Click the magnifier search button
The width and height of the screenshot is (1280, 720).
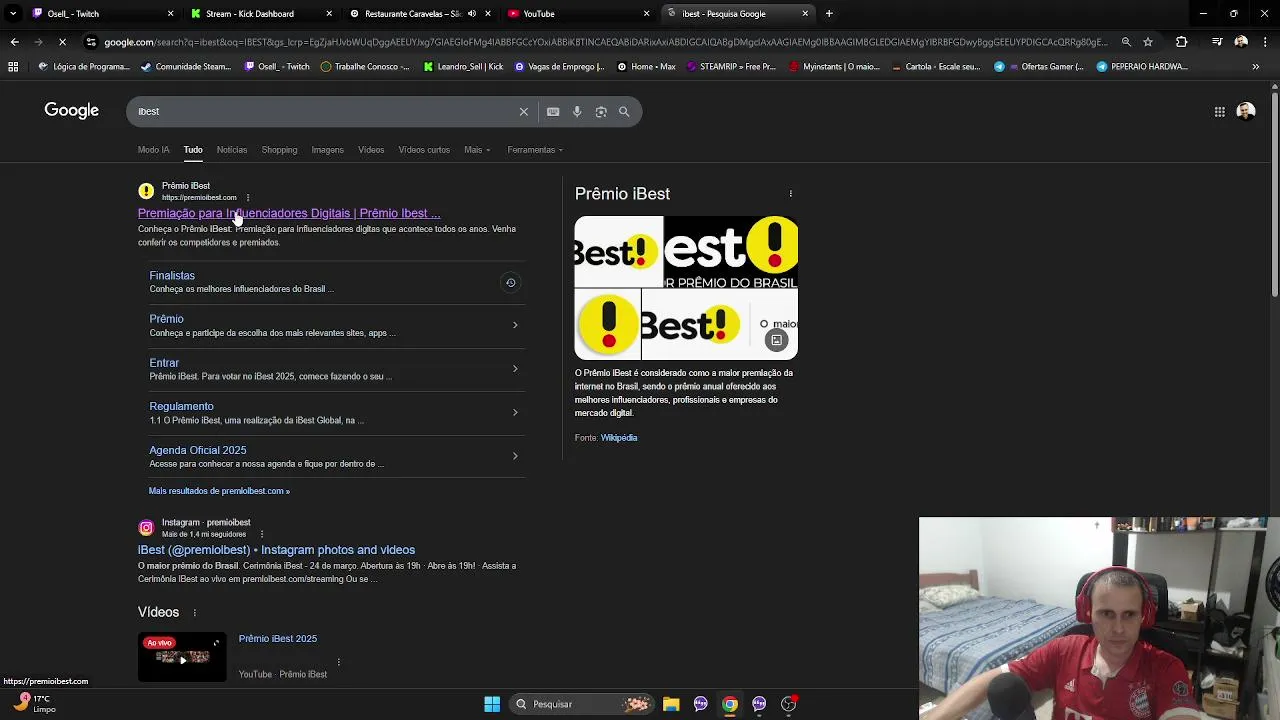pyautogui.click(x=624, y=112)
